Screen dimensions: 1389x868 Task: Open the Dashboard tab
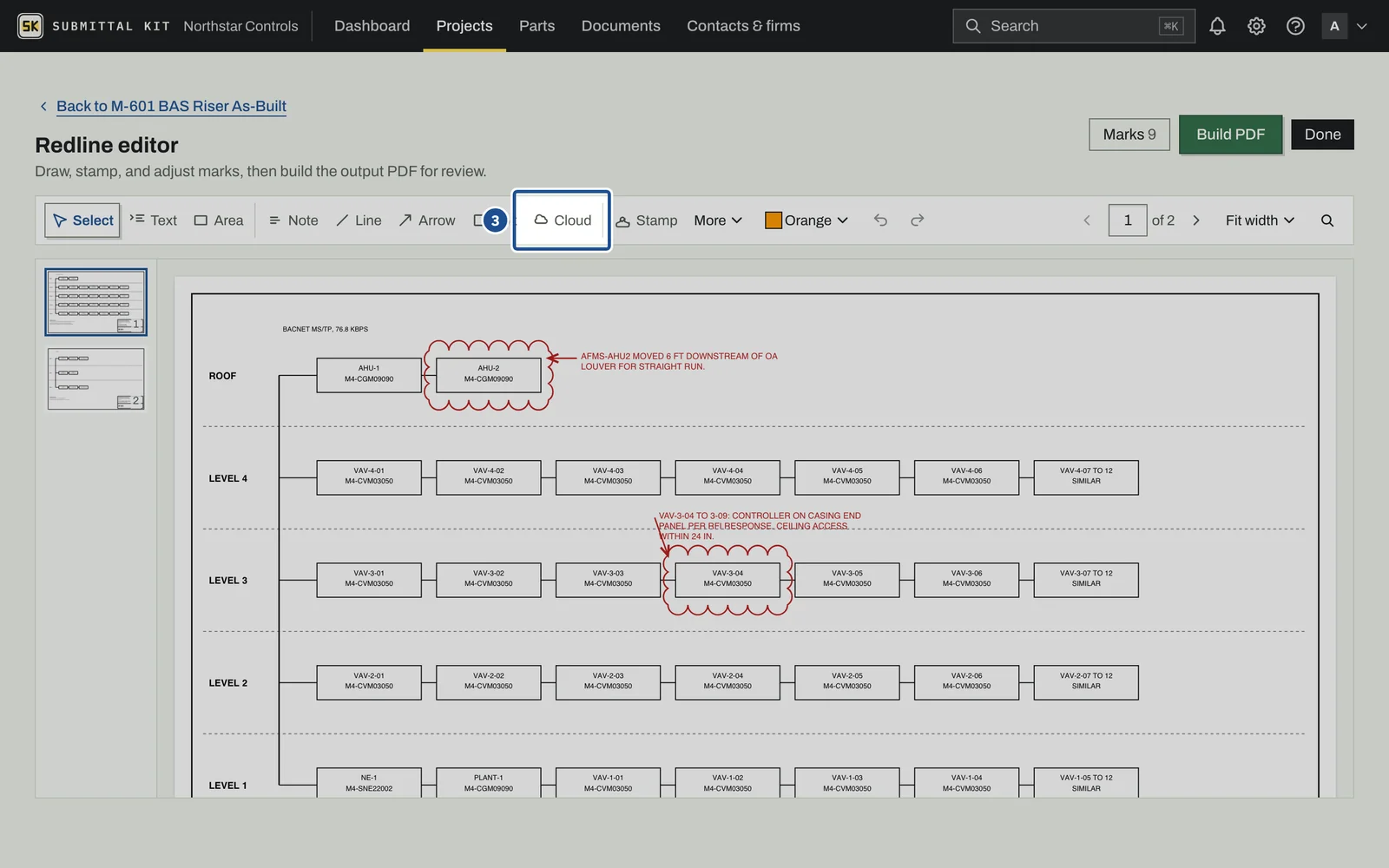click(372, 26)
